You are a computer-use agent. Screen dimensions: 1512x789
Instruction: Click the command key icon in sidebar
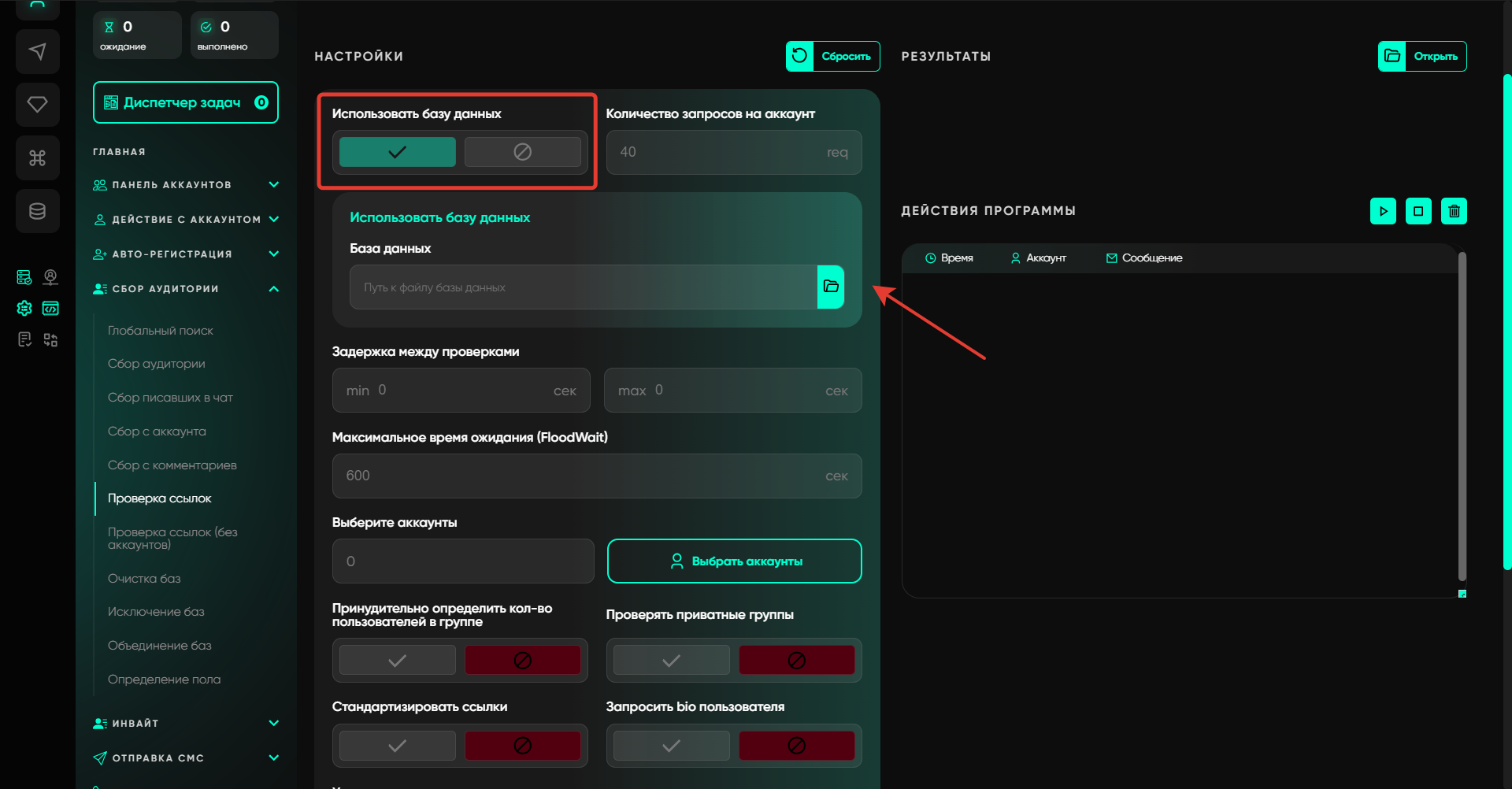tap(37, 158)
